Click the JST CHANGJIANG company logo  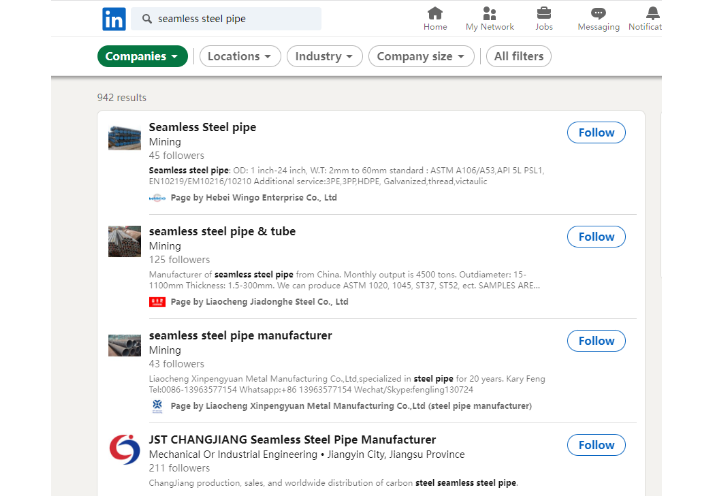(x=125, y=450)
